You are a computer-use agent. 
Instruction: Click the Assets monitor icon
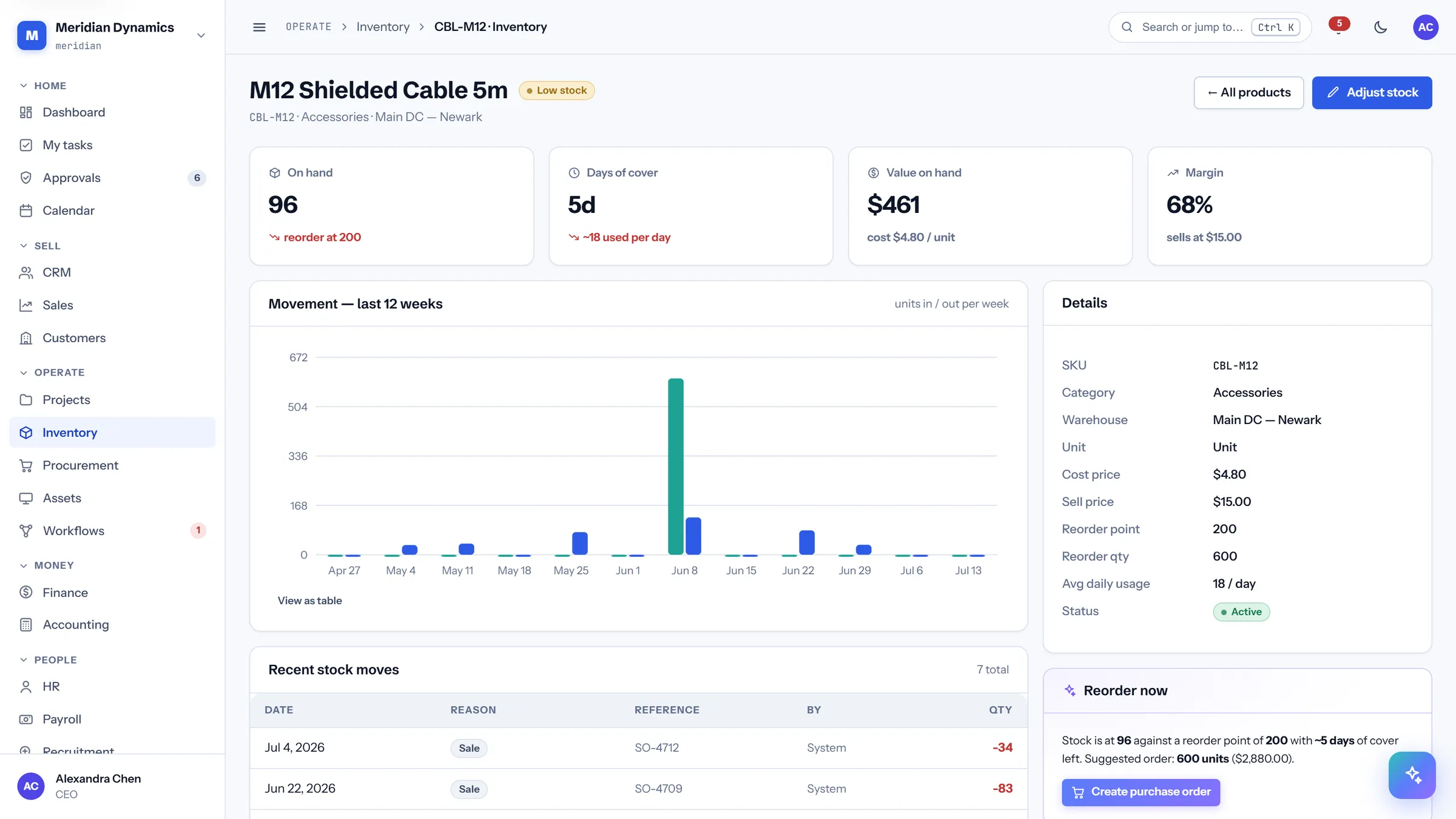25,498
